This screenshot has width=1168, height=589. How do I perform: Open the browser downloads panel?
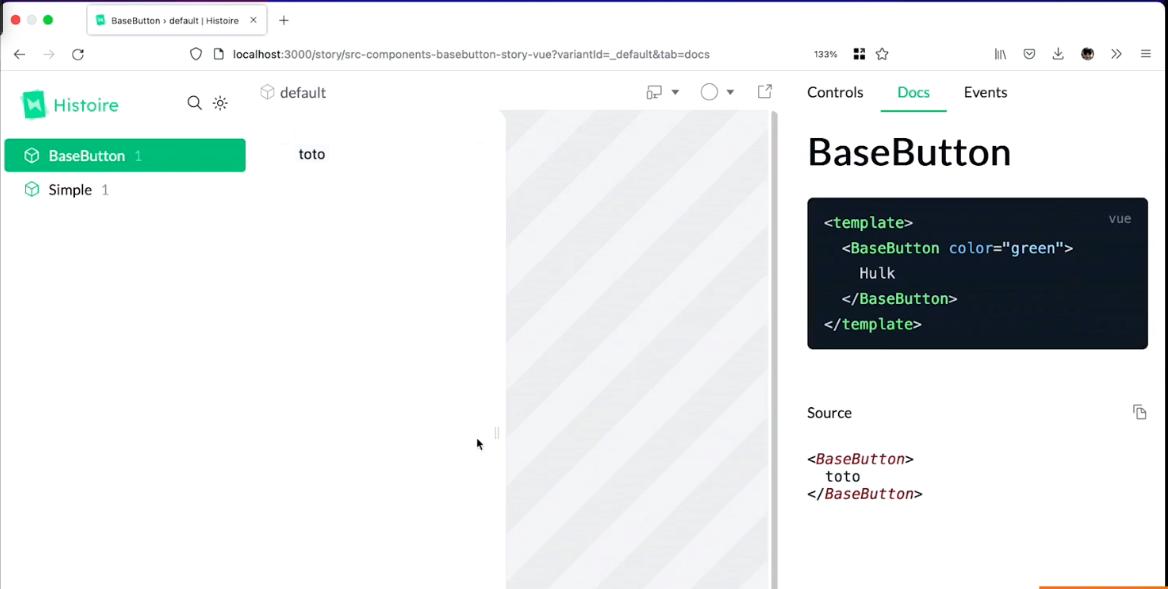tap(1058, 54)
